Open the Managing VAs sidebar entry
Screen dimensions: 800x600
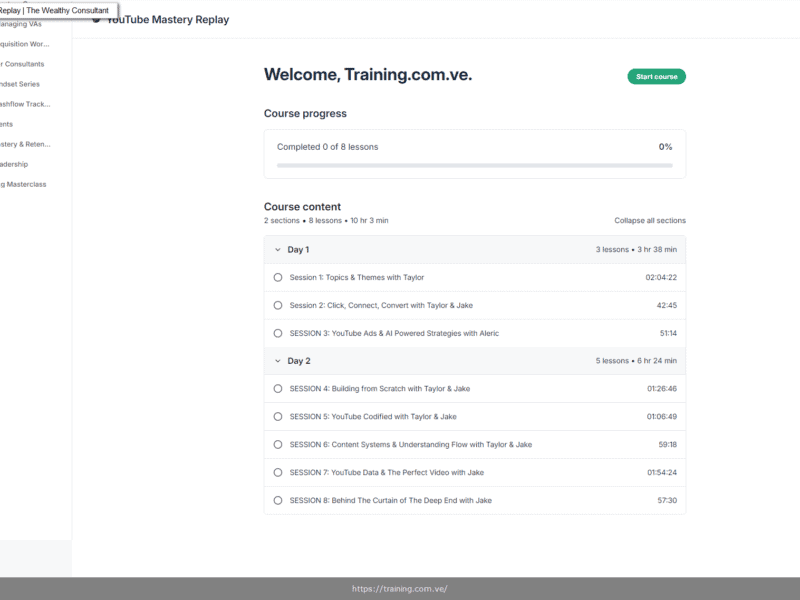point(20,24)
